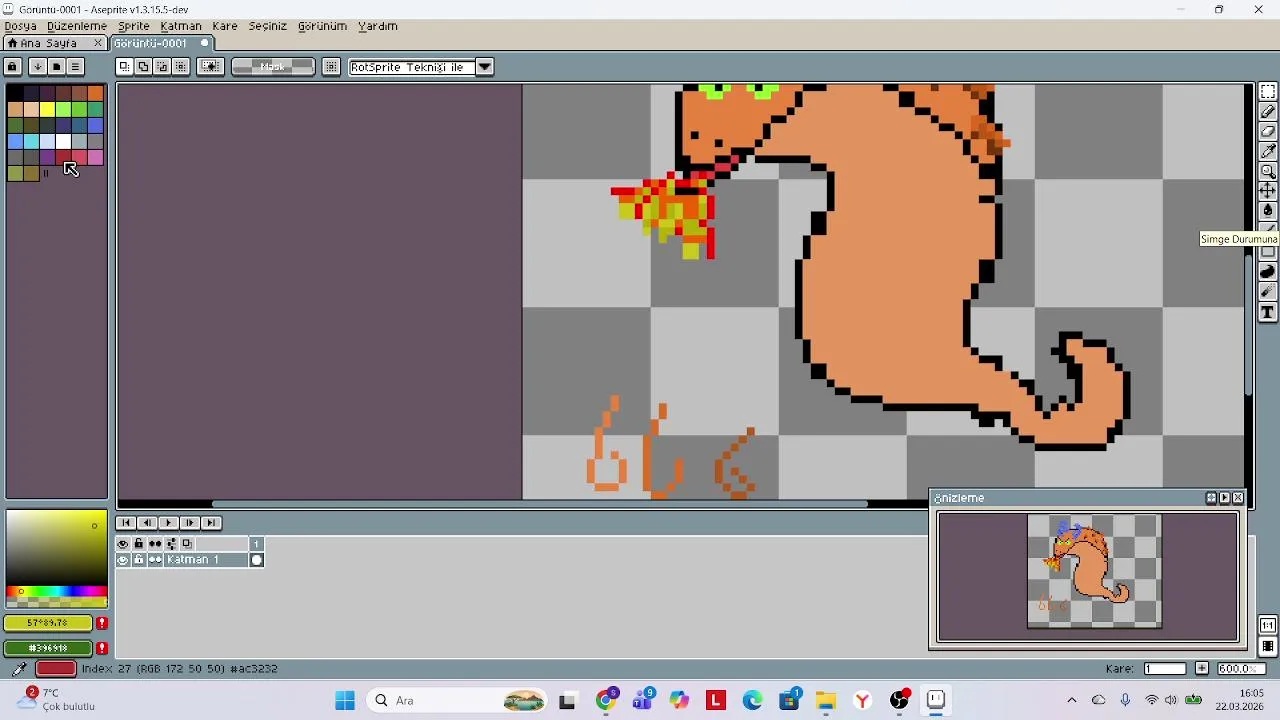Click the Kare frame number input
This screenshot has height=720, width=1280.
[1165, 669]
